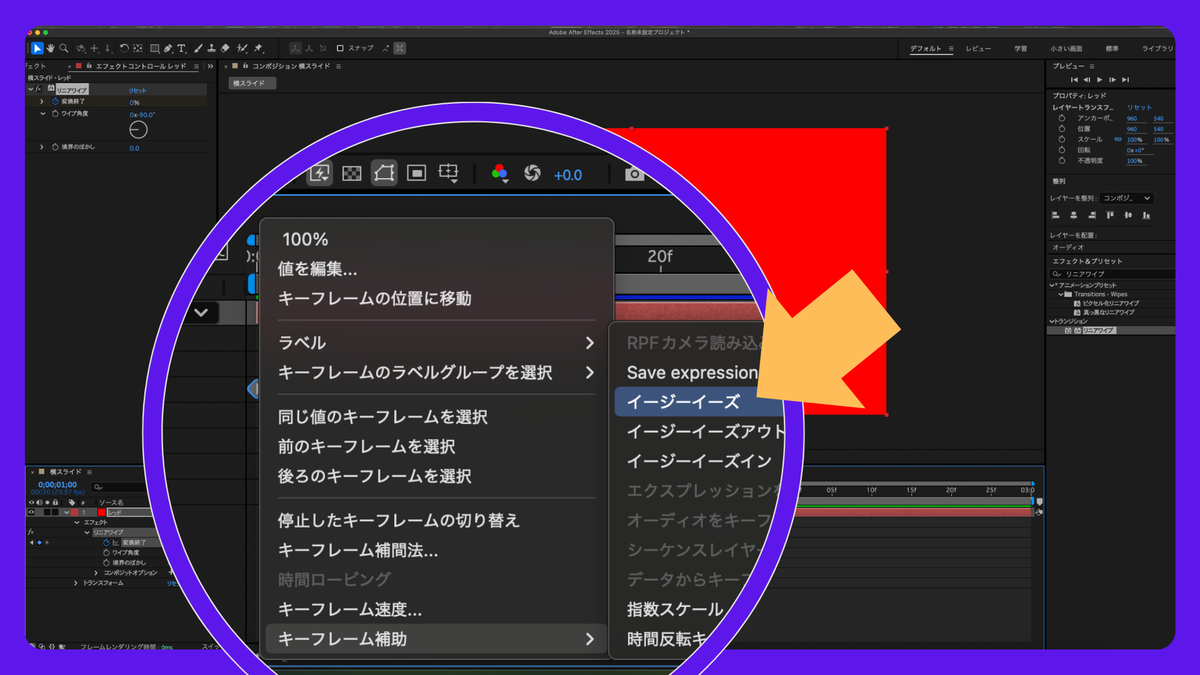
Task: Select the Hand tool
Action: (x=50, y=48)
